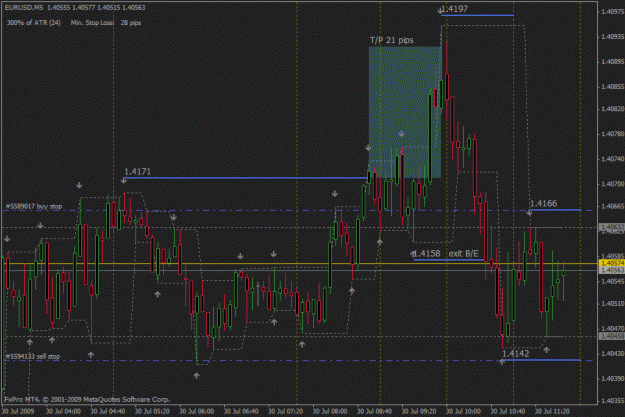Click '30 Jul 08:40' on the time axis

tap(374, 411)
